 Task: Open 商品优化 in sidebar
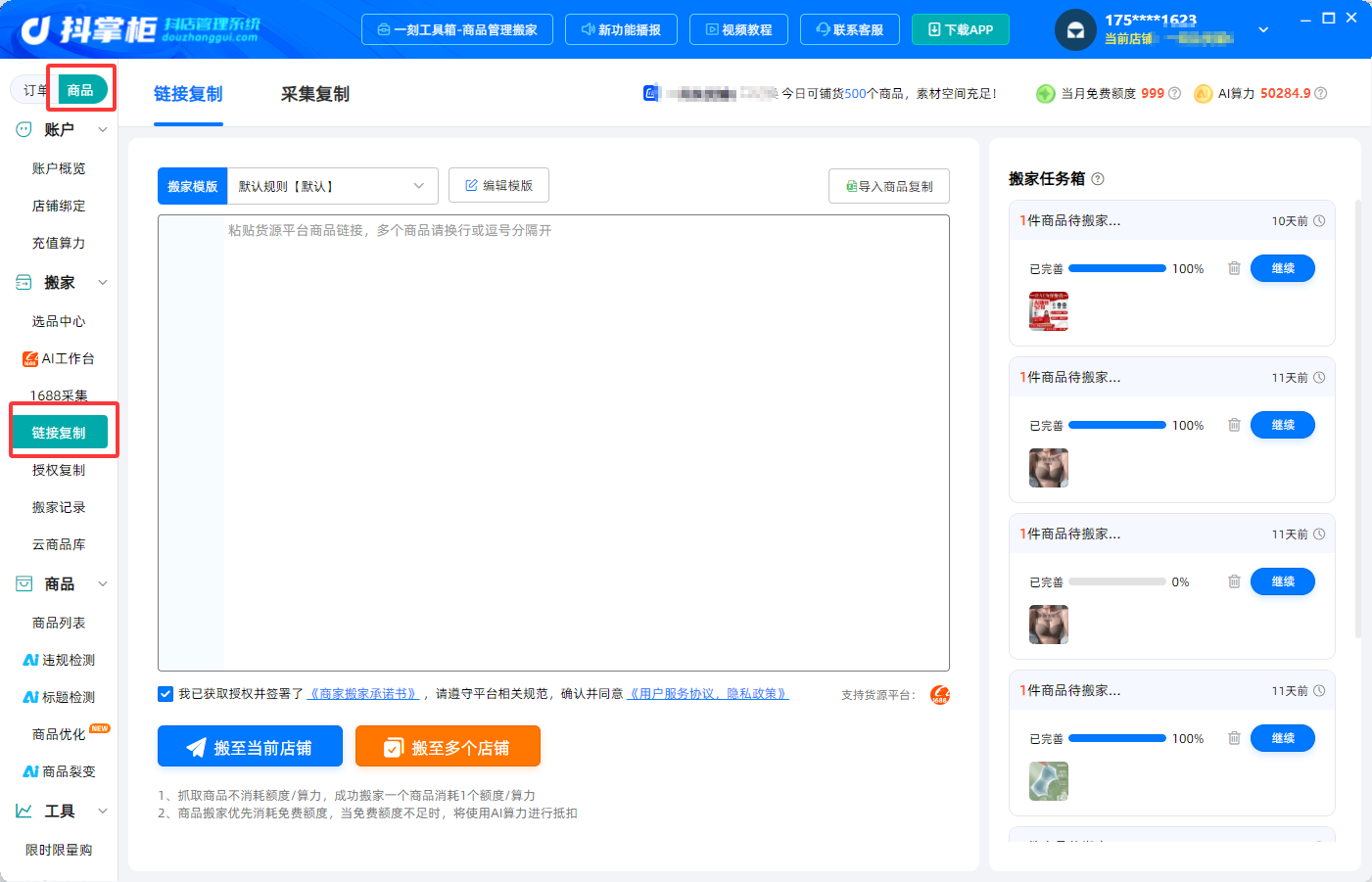(59, 734)
